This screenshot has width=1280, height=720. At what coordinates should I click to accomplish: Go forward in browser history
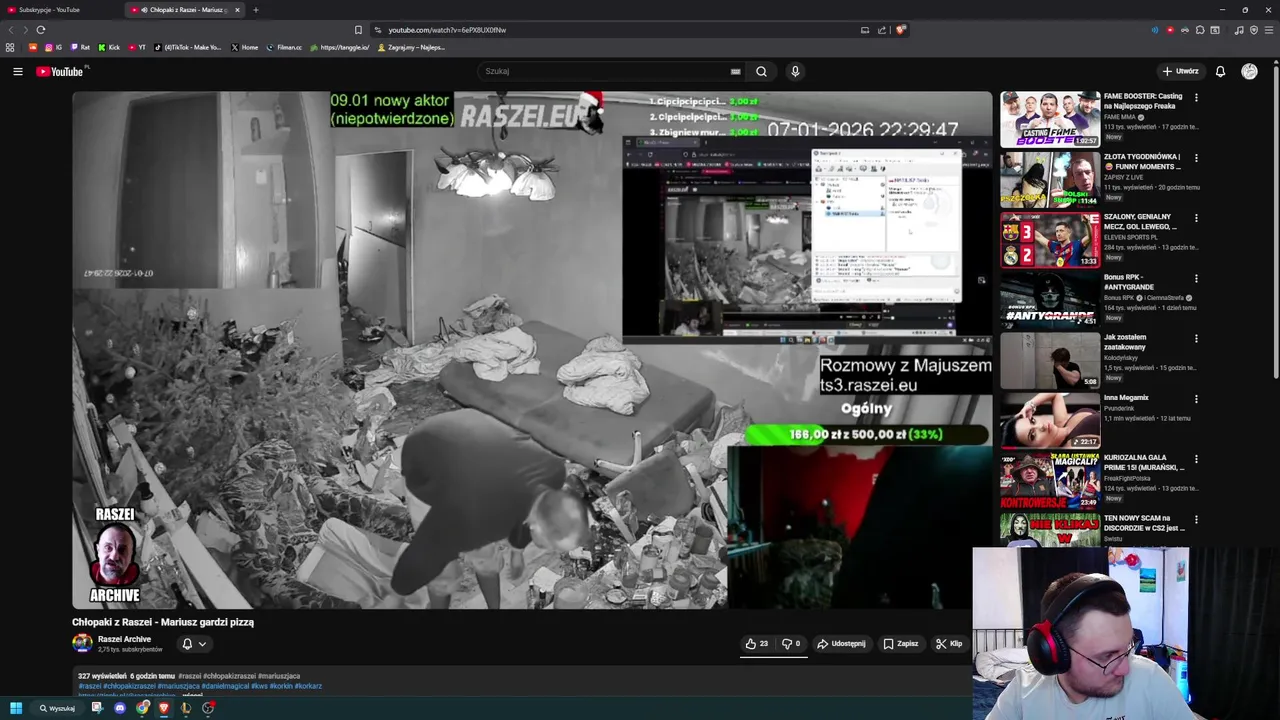(25, 30)
